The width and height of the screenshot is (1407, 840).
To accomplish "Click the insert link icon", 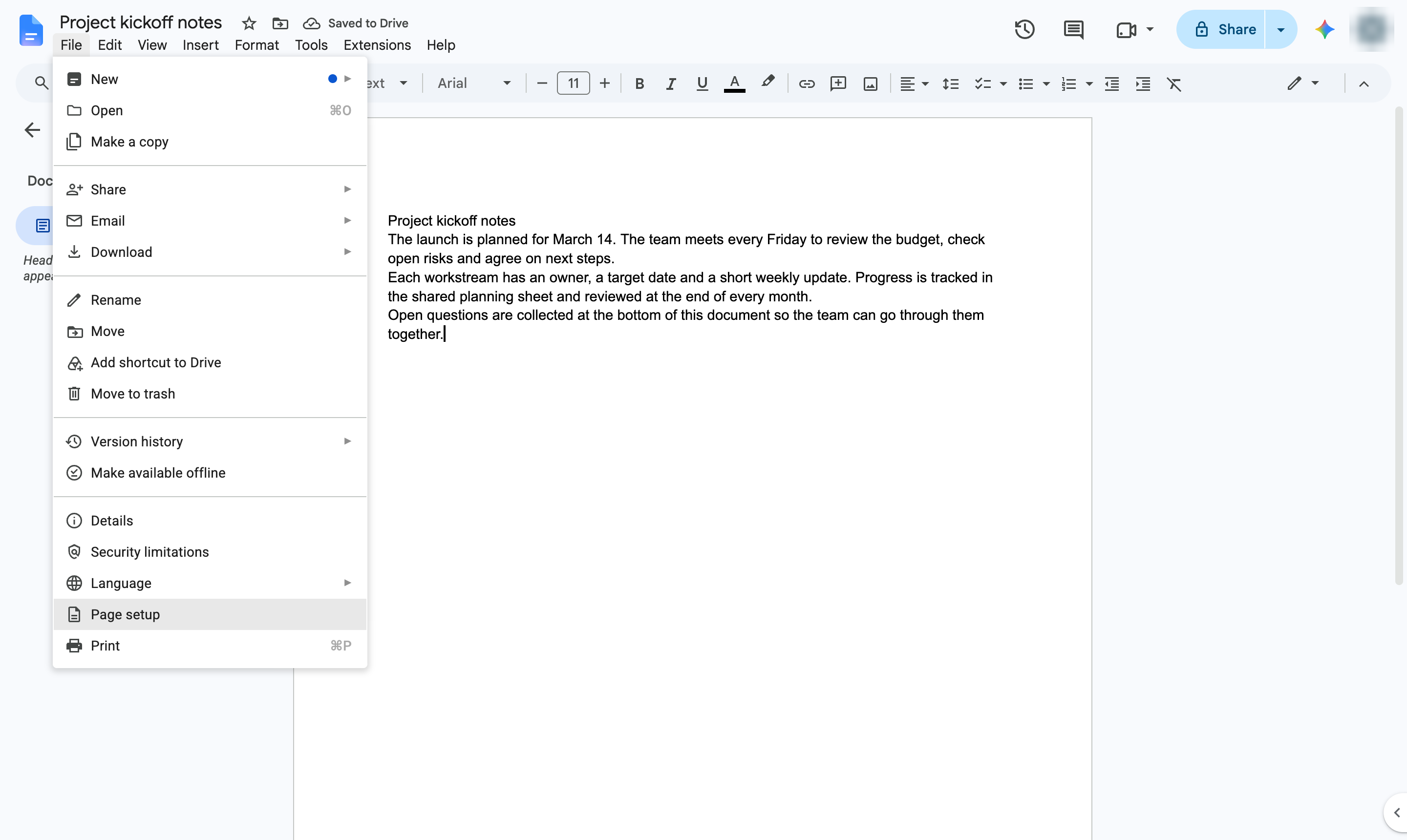I will [806, 84].
